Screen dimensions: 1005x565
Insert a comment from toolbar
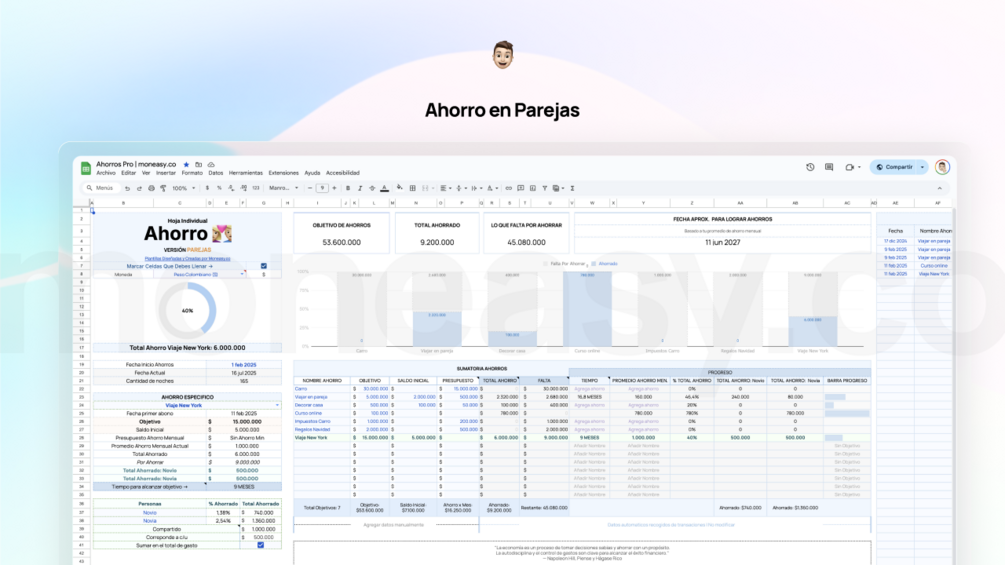pyautogui.click(x=520, y=188)
